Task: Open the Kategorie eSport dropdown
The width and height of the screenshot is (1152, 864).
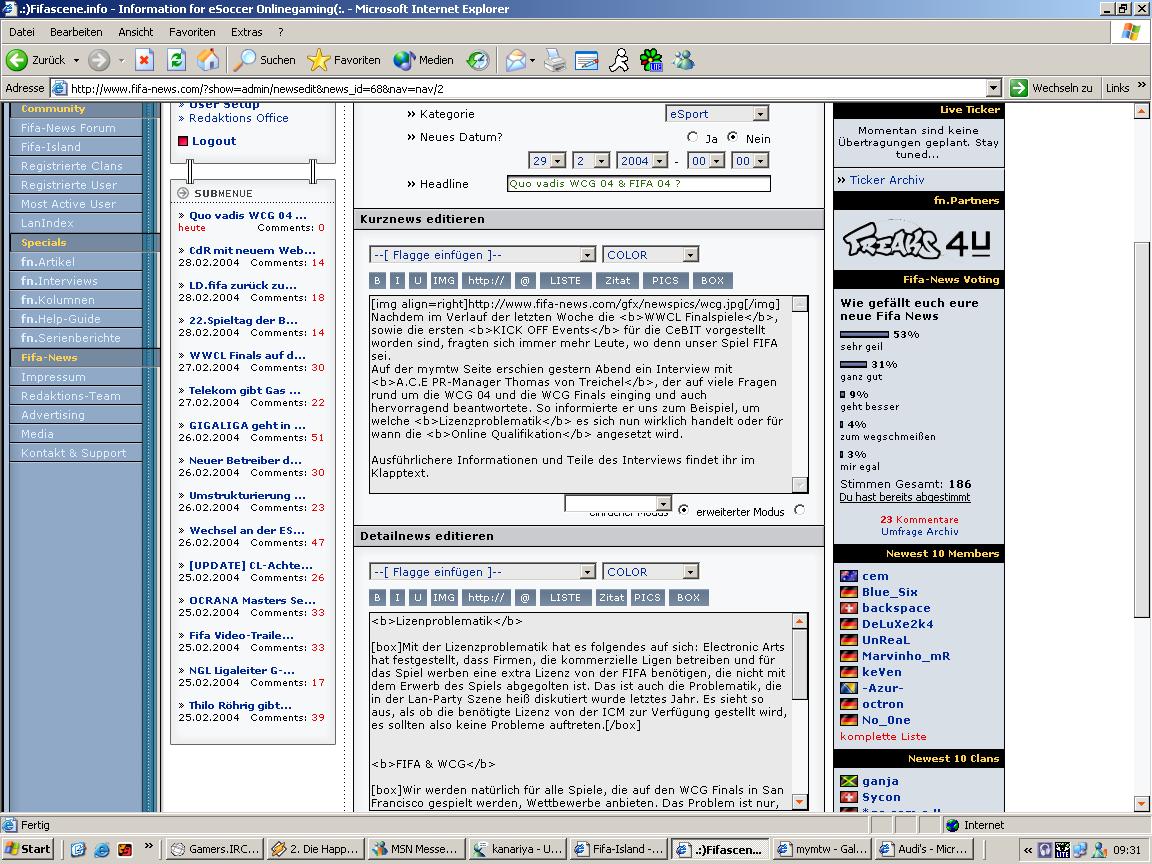Action: (716, 114)
